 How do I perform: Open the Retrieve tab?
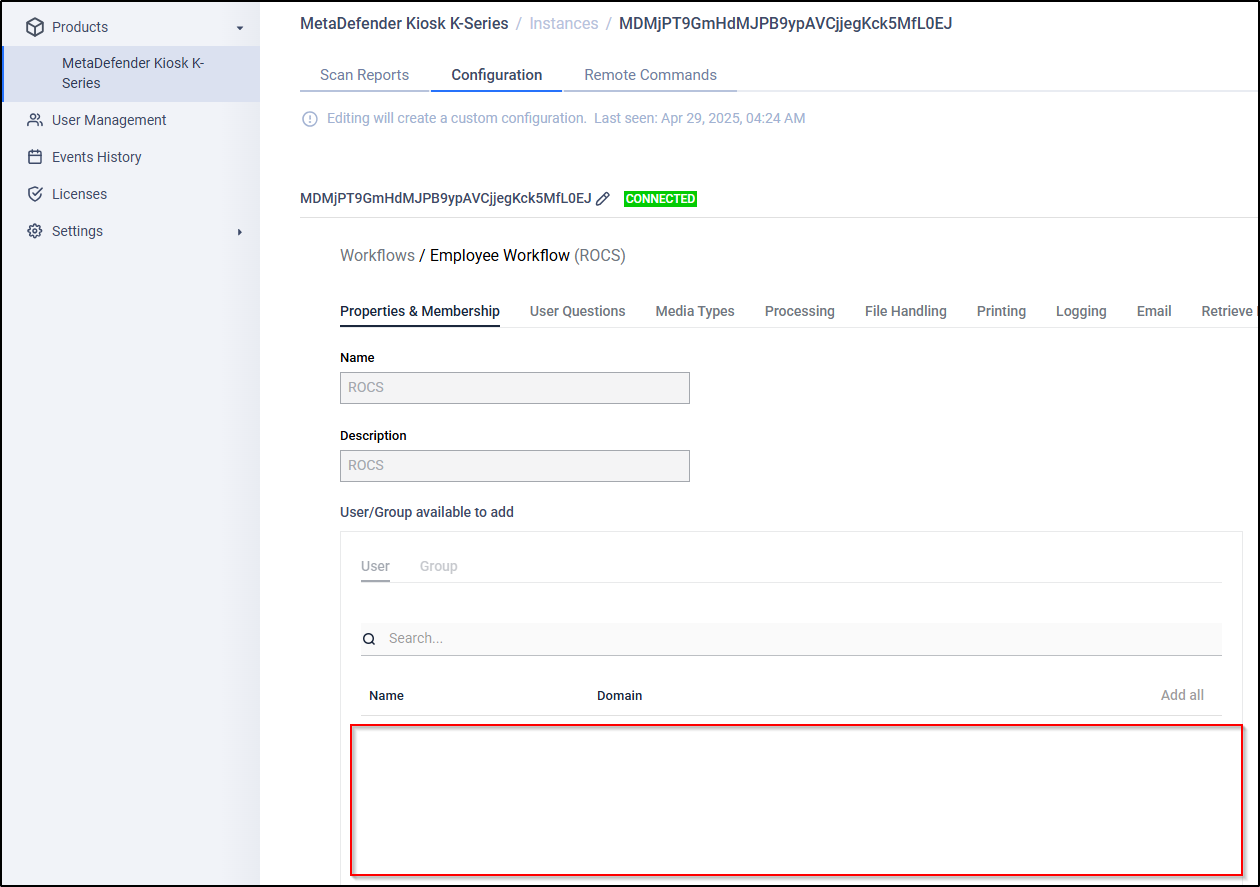[x=1228, y=311]
